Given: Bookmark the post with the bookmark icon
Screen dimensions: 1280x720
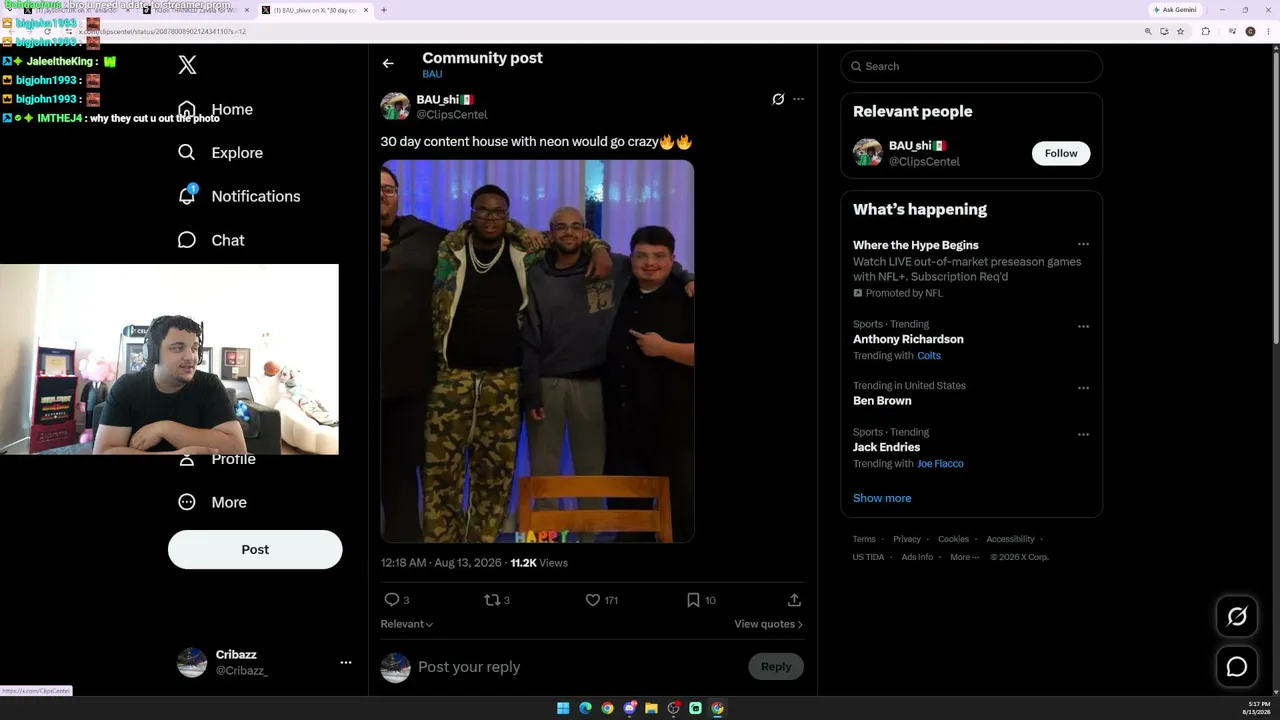Looking at the screenshot, I should [693, 600].
